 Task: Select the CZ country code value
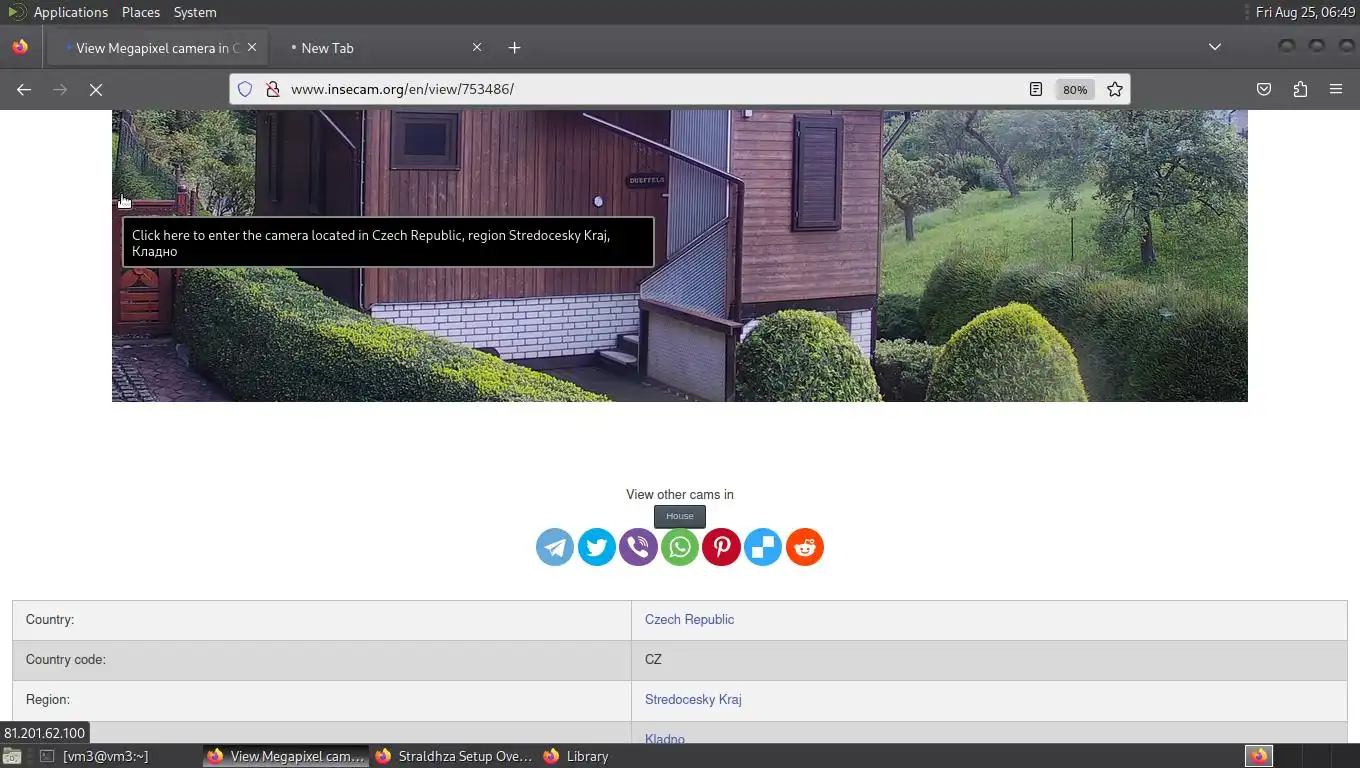pos(653,660)
